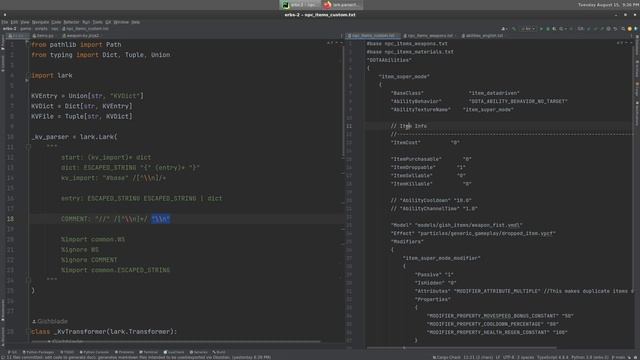Collapse the _KvTransformer class fold marker
Image resolution: width=640 pixels, height=360 pixels.
pos(27,332)
